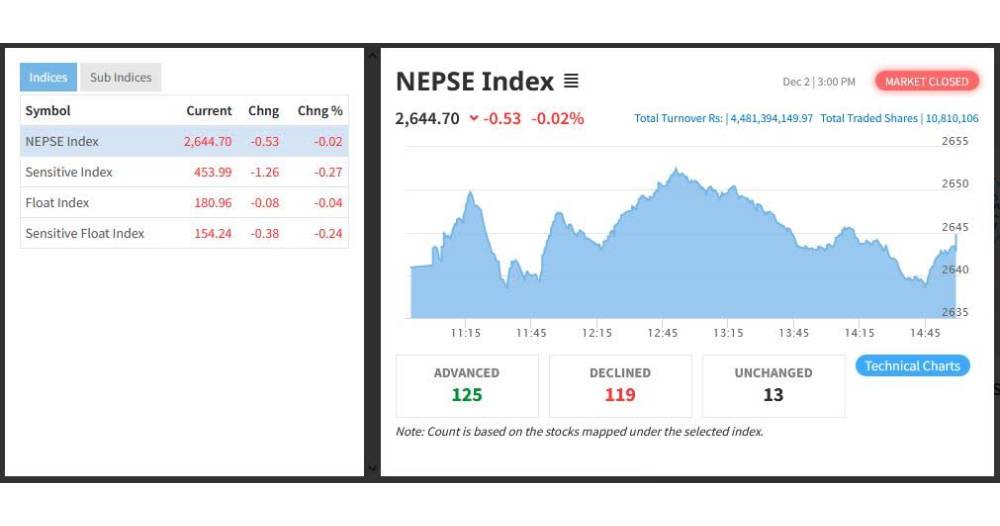This screenshot has width=1000, height=526.
Task: Pick the Float Index row
Action: tap(184, 203)
